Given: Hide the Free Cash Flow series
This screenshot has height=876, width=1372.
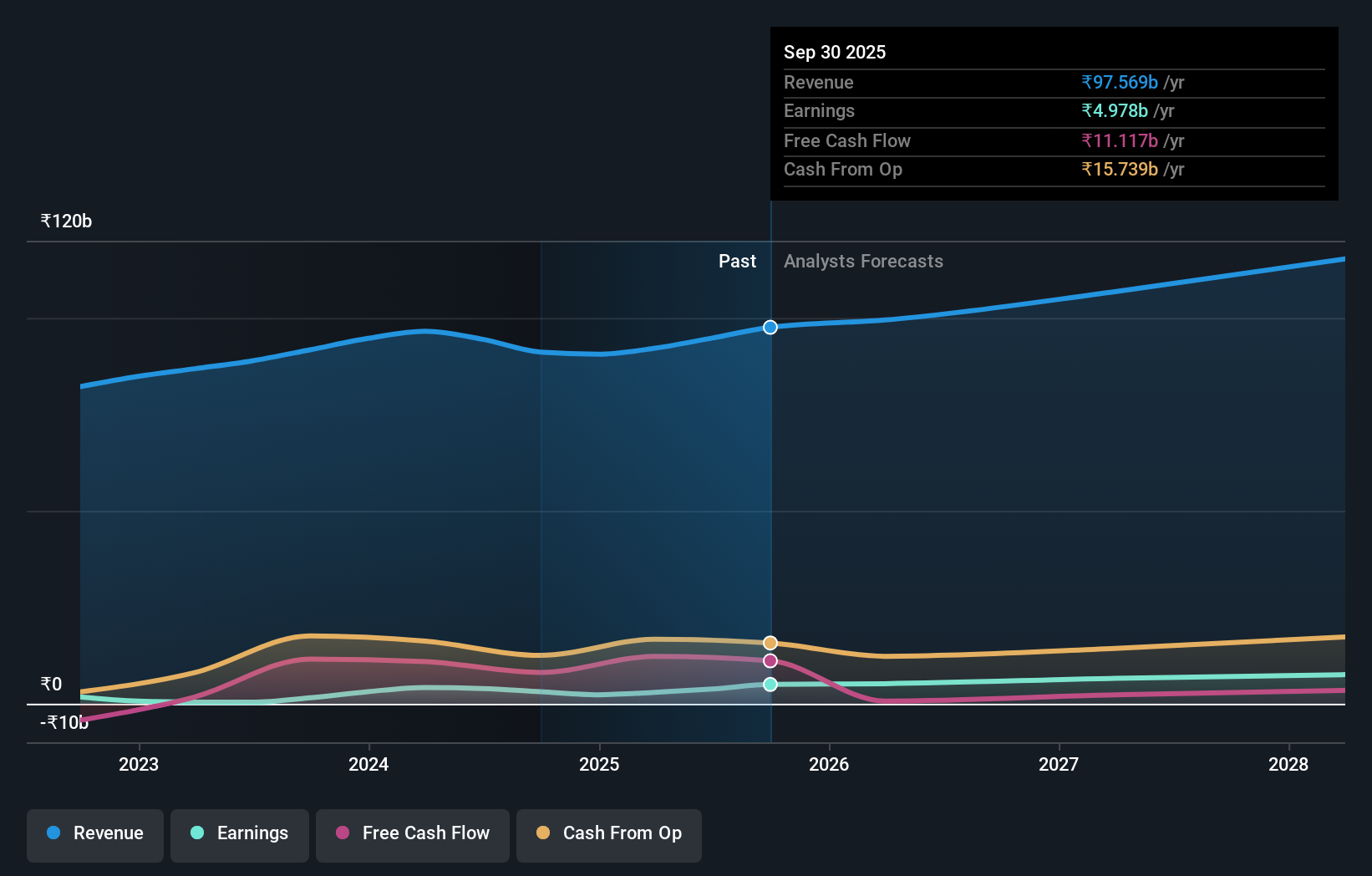Looking at the screenshot, I should tap(412, 833).
